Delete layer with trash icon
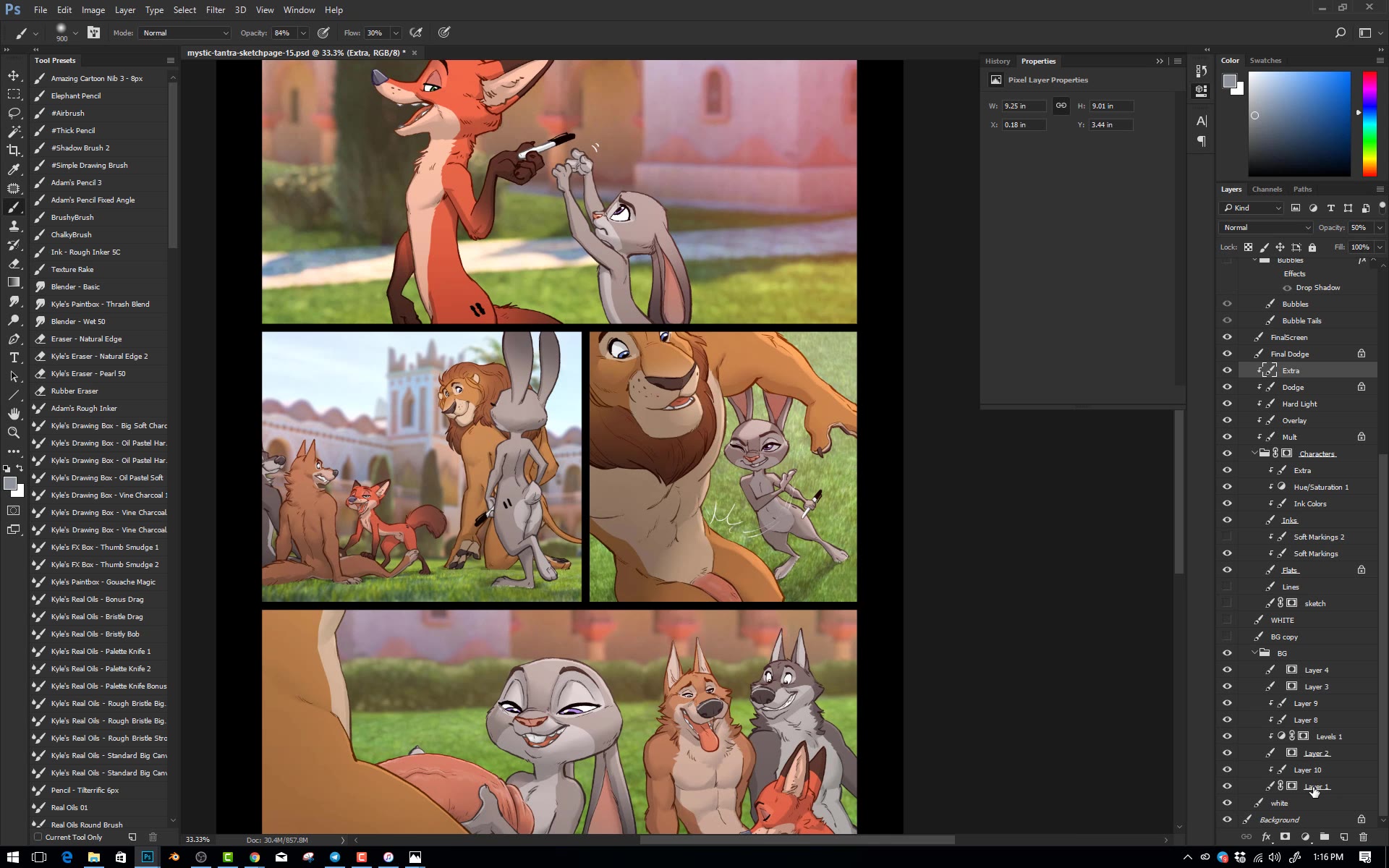This screenshot has width=1389, height=868. pyautogui.click(x=1364, y=837)
